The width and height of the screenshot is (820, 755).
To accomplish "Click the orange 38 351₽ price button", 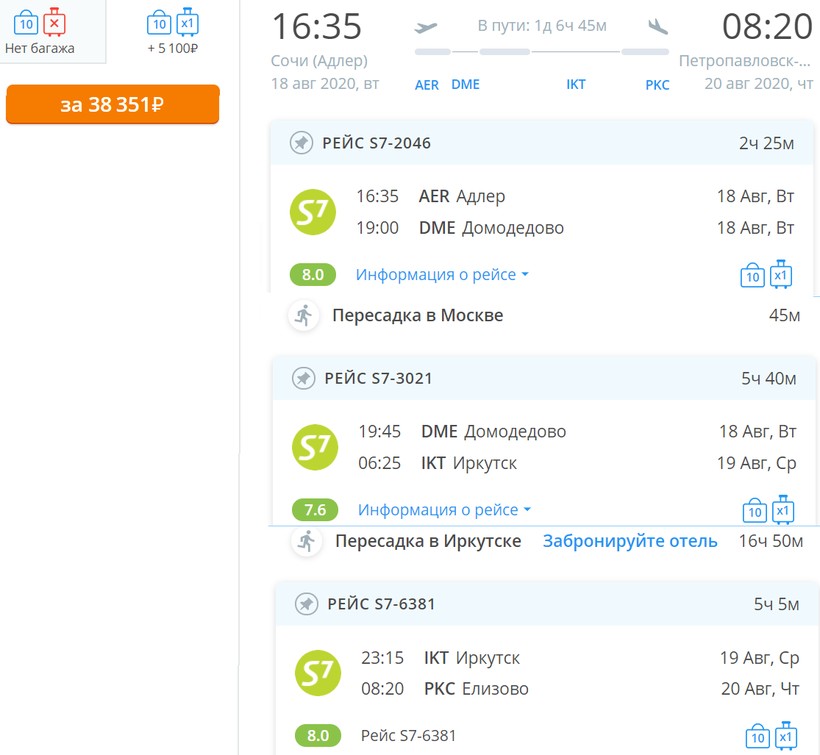I will point(112,105).
